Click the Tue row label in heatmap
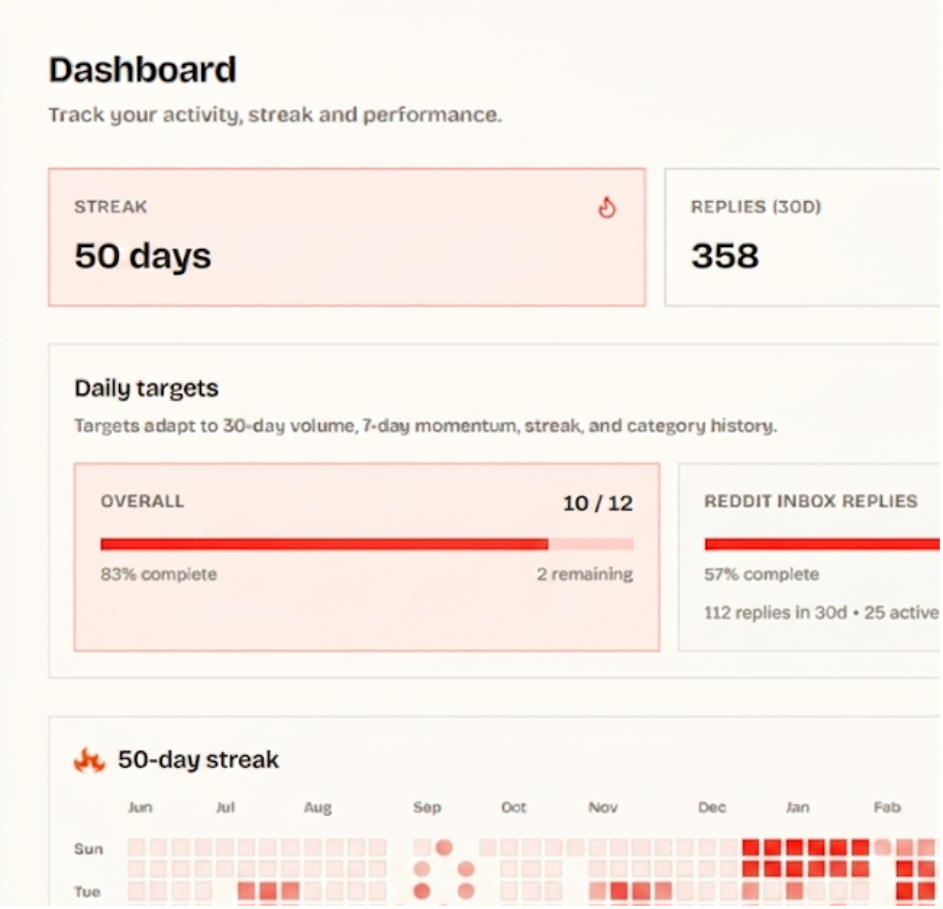This screenshot has height=909, width=943. 87,892
